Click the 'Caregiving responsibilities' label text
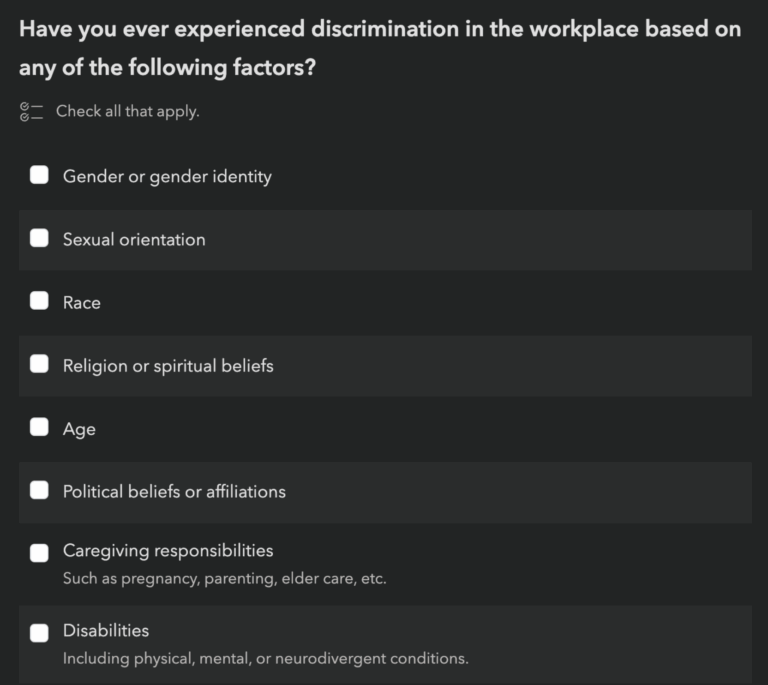 coord(168,550)
